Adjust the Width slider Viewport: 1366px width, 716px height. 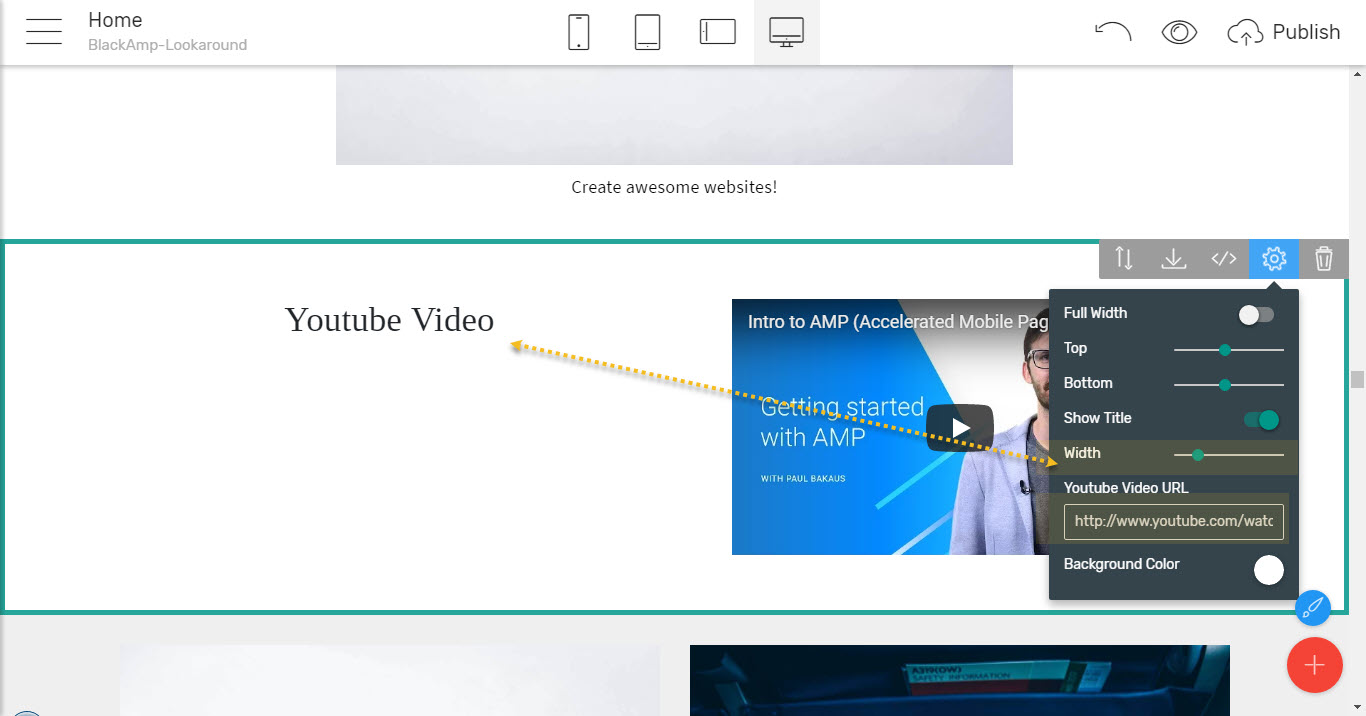tap(1197, 455)
